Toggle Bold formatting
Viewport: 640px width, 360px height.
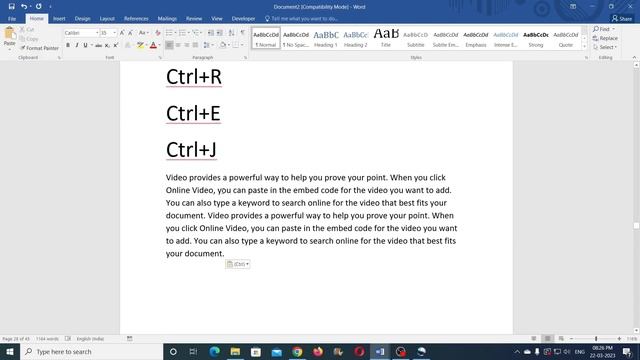click(x=68, y=45)
